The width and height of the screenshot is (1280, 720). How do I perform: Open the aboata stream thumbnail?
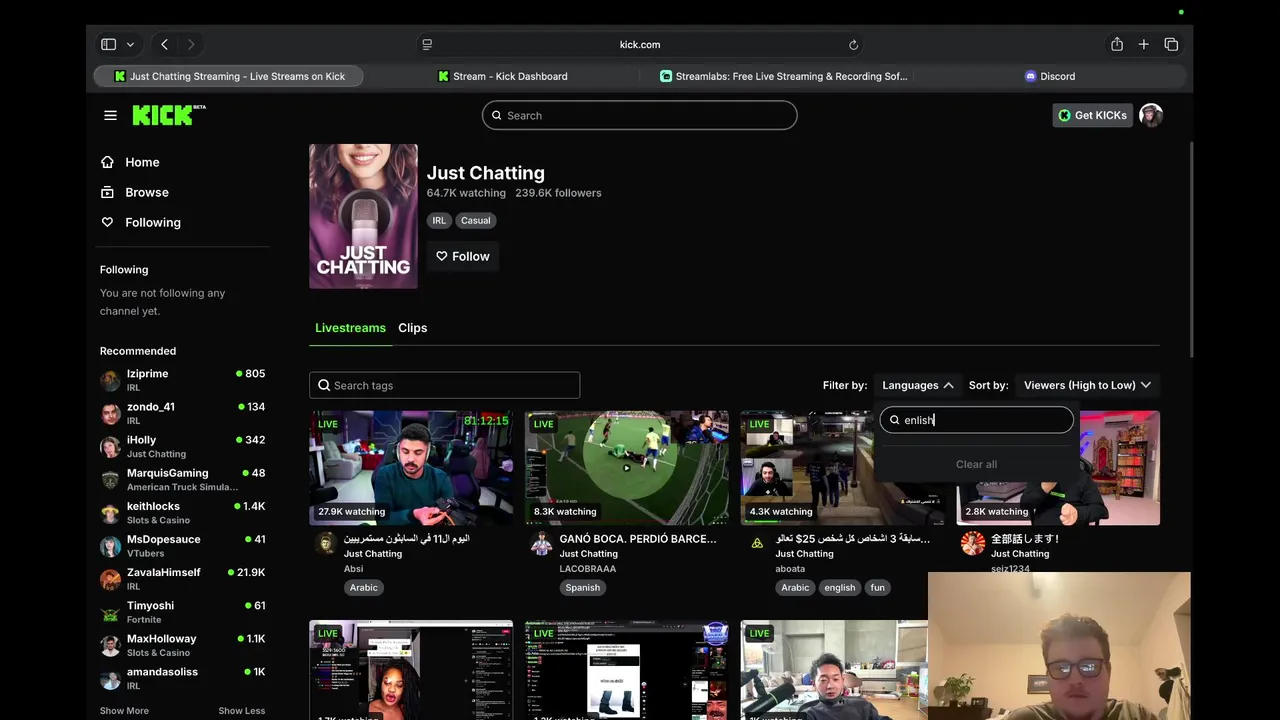[x=806, y=468]
